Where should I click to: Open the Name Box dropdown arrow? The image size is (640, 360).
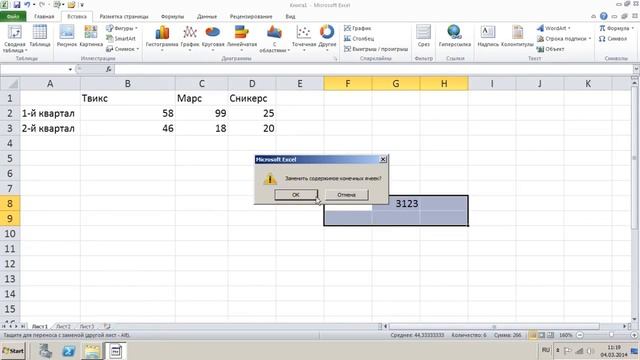(x=70, y=69)
